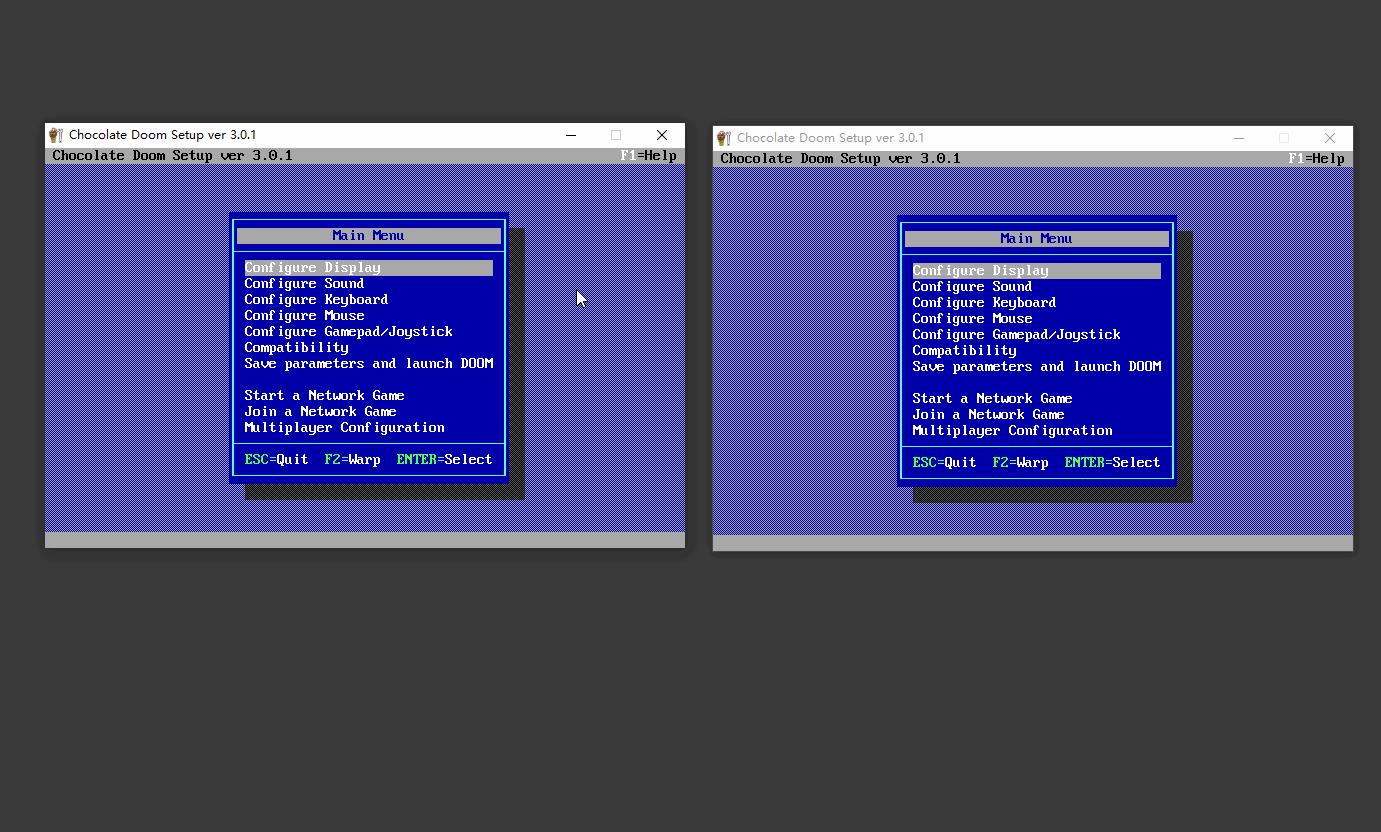Open Multiplayer Configuration in the right window
The width and height of the screenshot is (1381, 832).
pos(1012,431)
